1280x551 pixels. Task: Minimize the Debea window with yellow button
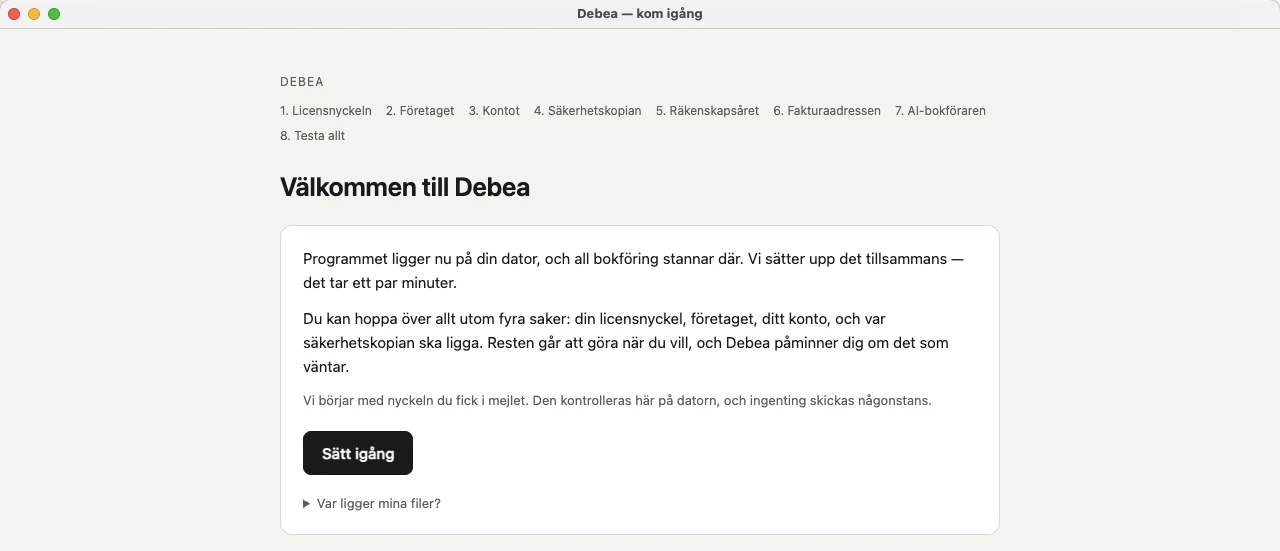34,14
